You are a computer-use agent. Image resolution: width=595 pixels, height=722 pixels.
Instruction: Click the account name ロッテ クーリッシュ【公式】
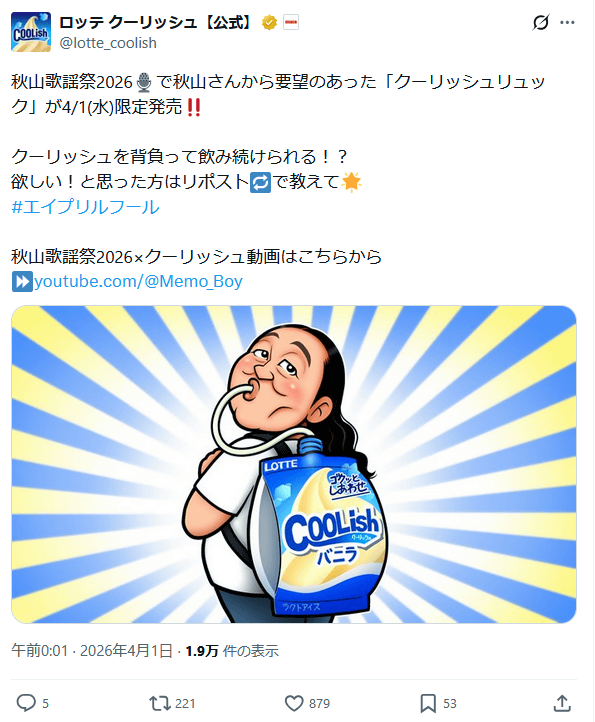click(x=157, y=22)
